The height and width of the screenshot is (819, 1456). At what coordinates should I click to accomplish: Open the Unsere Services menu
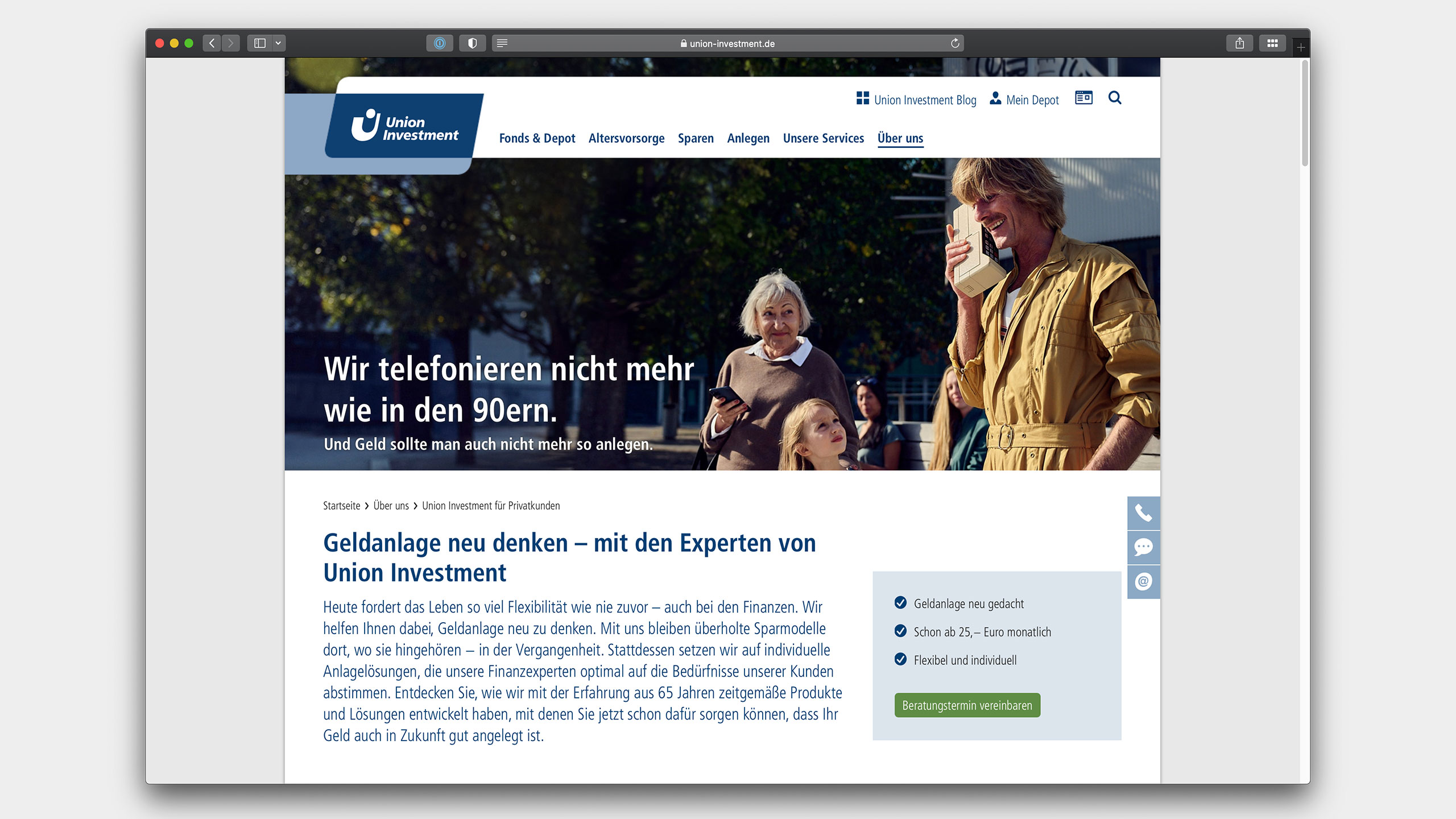823,138
